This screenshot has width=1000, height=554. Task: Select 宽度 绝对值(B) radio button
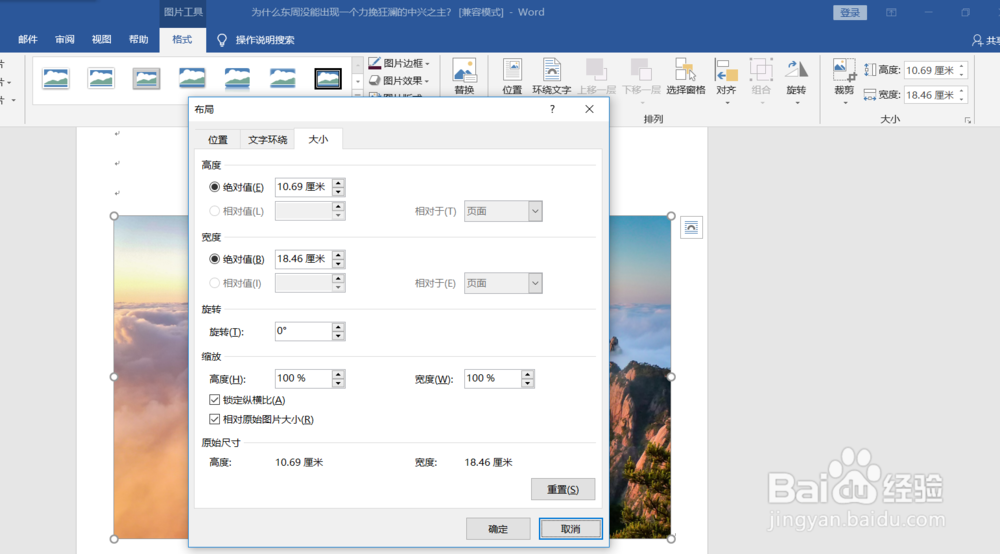tap(214, 259)
